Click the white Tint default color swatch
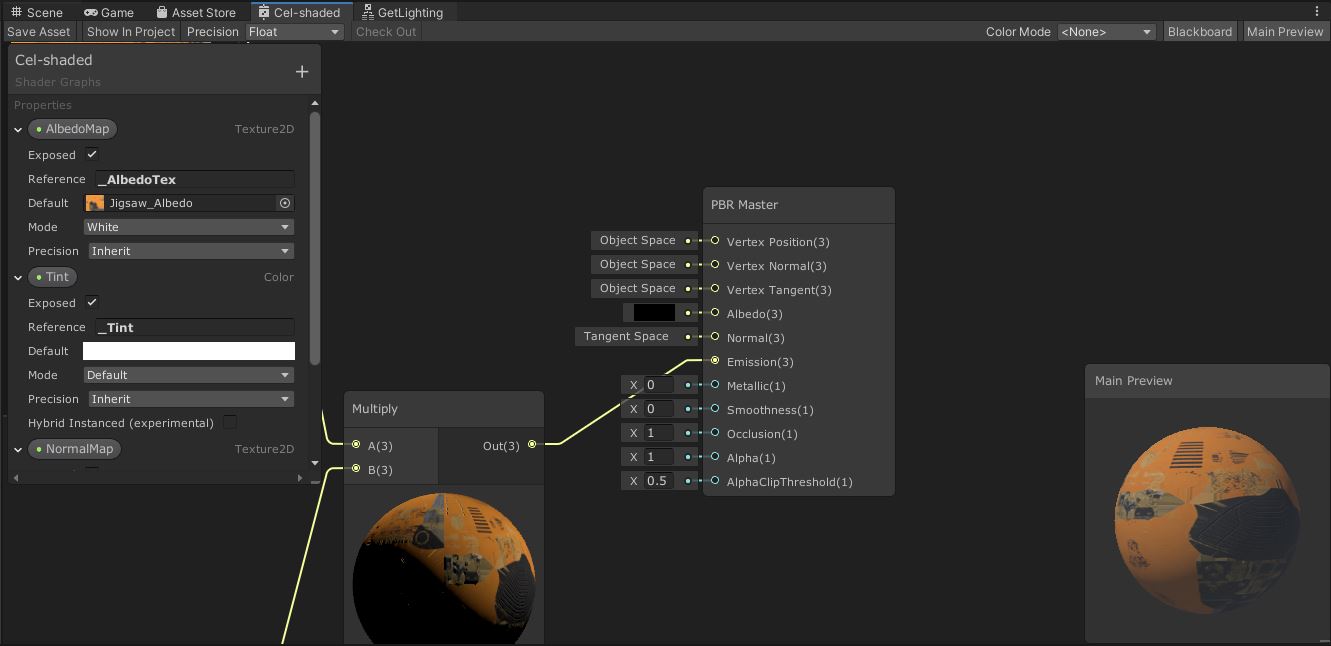The image size is (1331, 646). point(188,351)
